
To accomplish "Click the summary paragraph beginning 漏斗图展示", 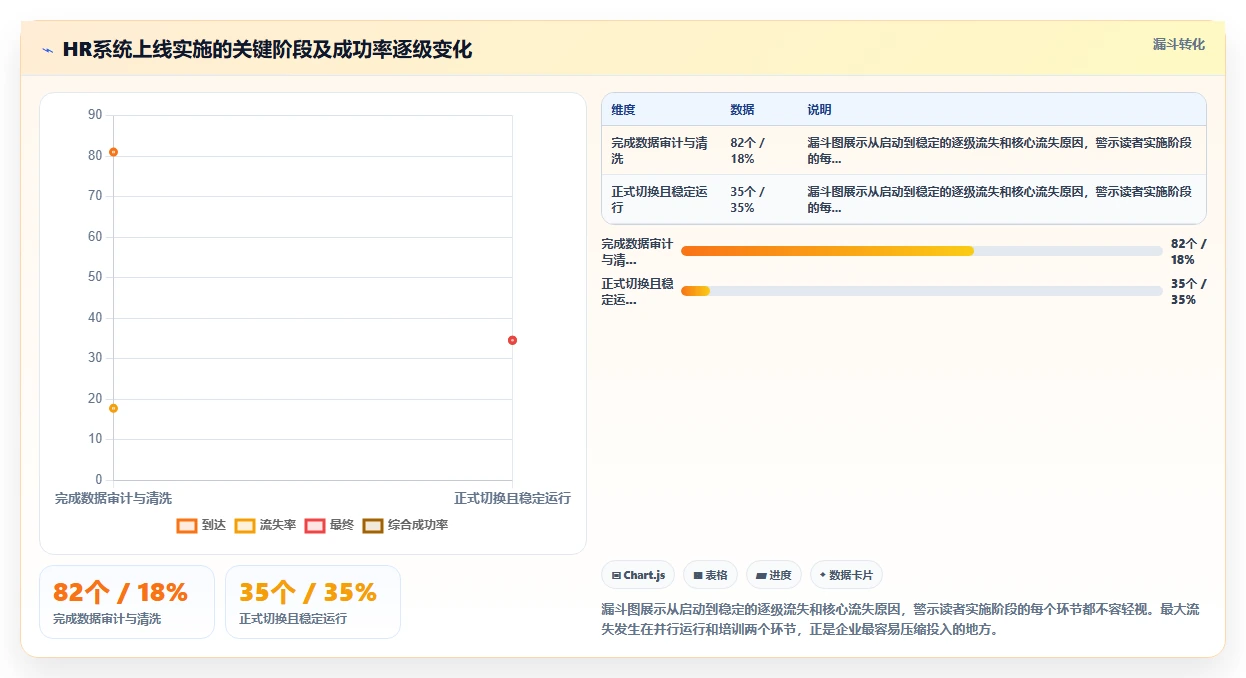I will [x=900, y=619].
